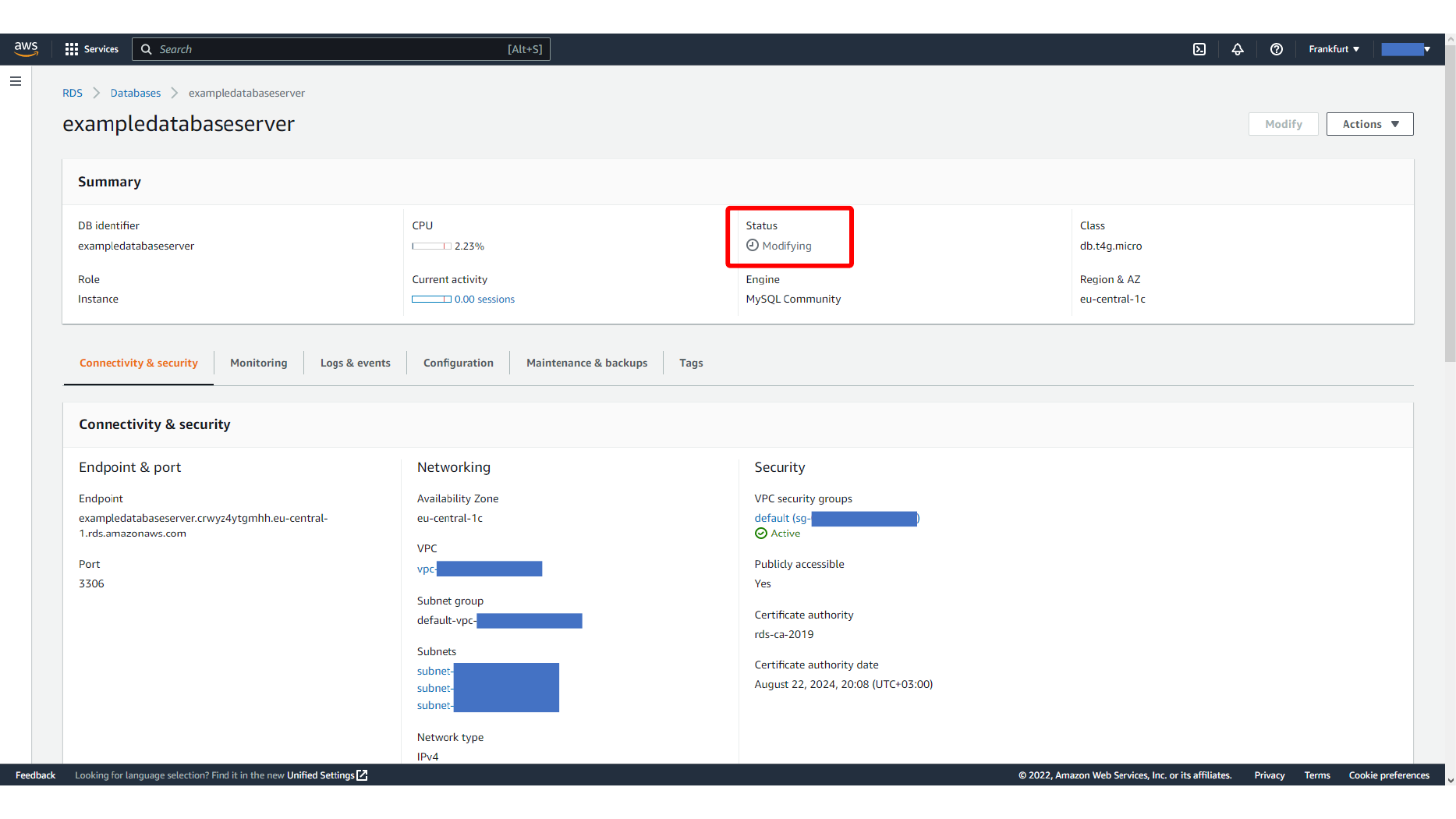1456x819 pixels.
Task: Open the CloudShell terminal icon
Action: 1199,49
